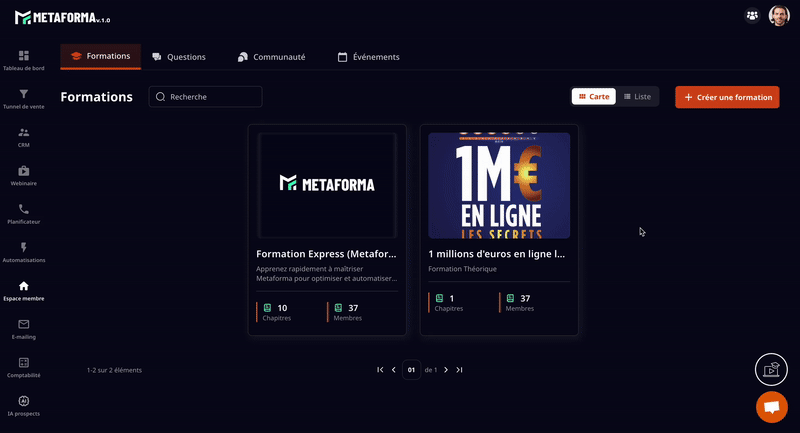Viewport: 800px width, 433px height.
Task: Open Planificateur phone icon
Action: click(24, 210)
